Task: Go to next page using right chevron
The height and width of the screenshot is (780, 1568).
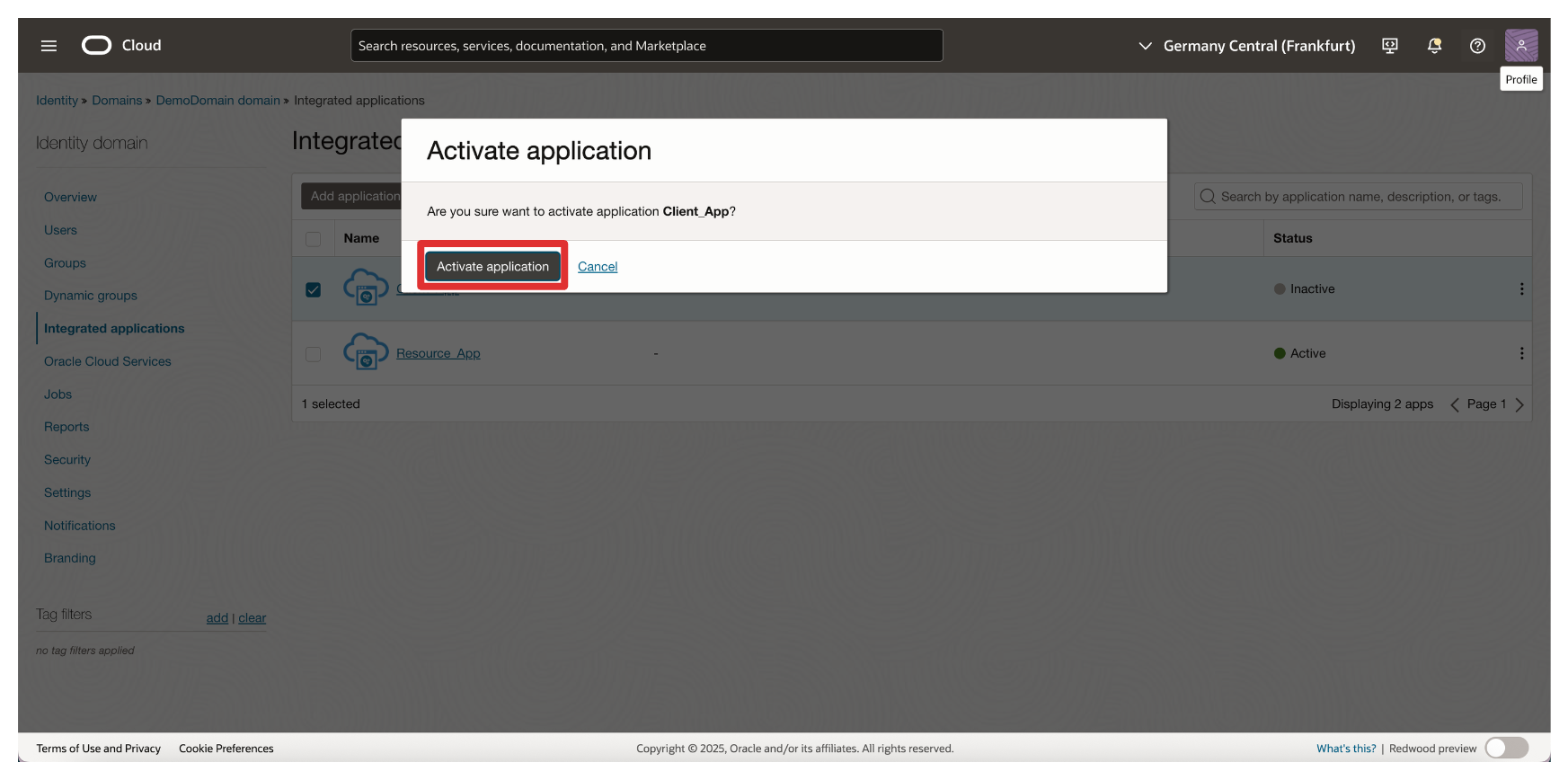Action: point(1519,404)
